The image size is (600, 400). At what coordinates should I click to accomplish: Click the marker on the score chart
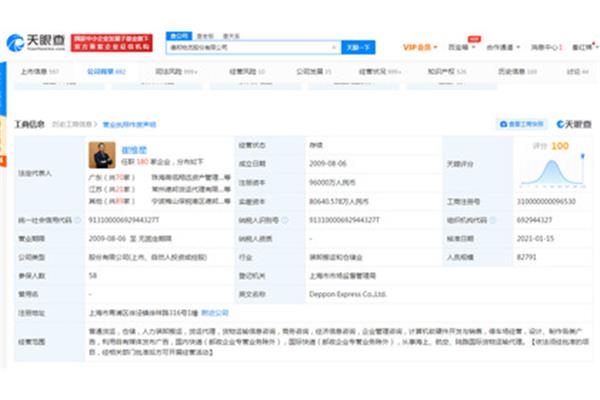pos(583,156)
